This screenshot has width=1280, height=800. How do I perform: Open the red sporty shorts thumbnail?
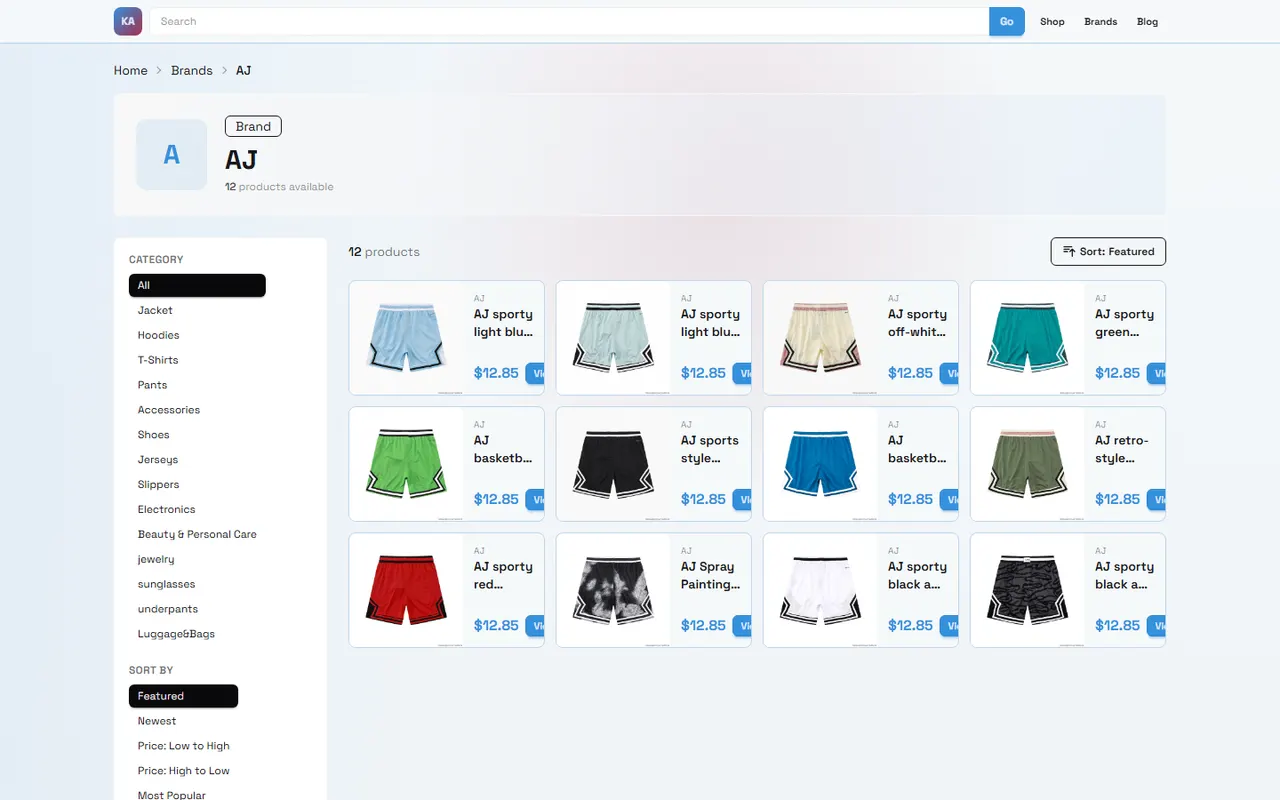[406, 590]
